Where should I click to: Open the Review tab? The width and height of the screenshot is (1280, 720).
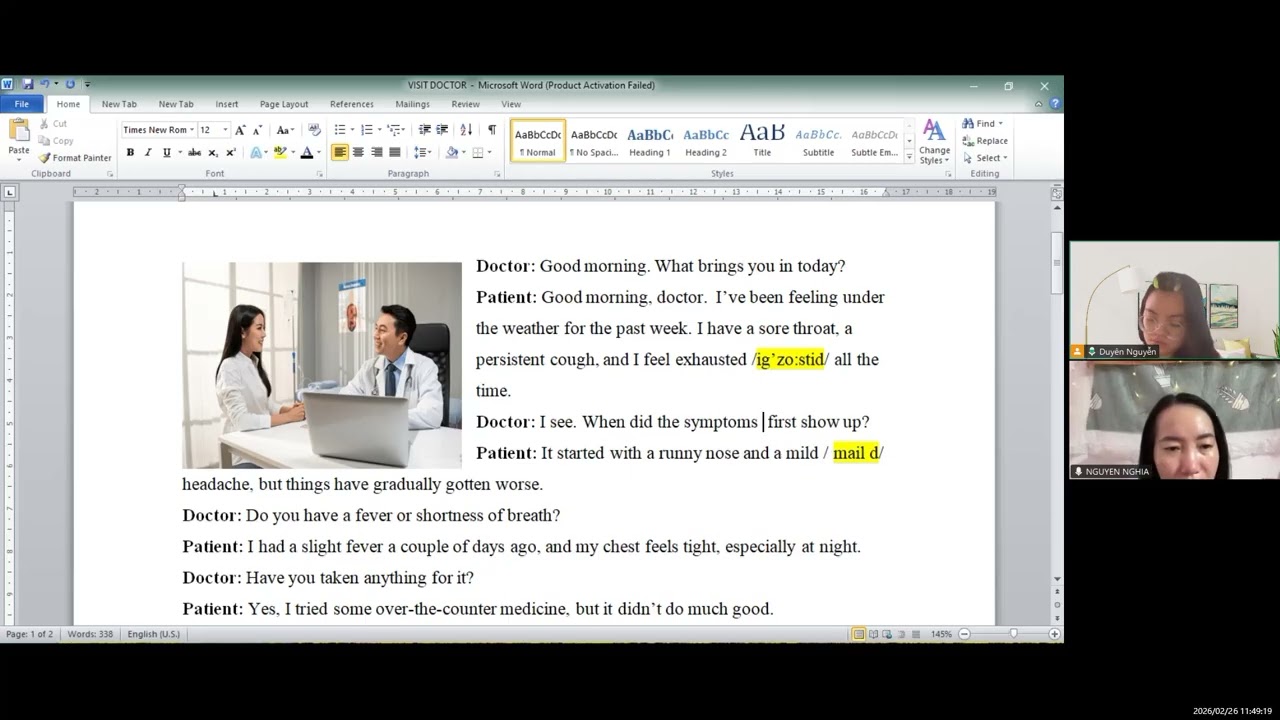465,104
